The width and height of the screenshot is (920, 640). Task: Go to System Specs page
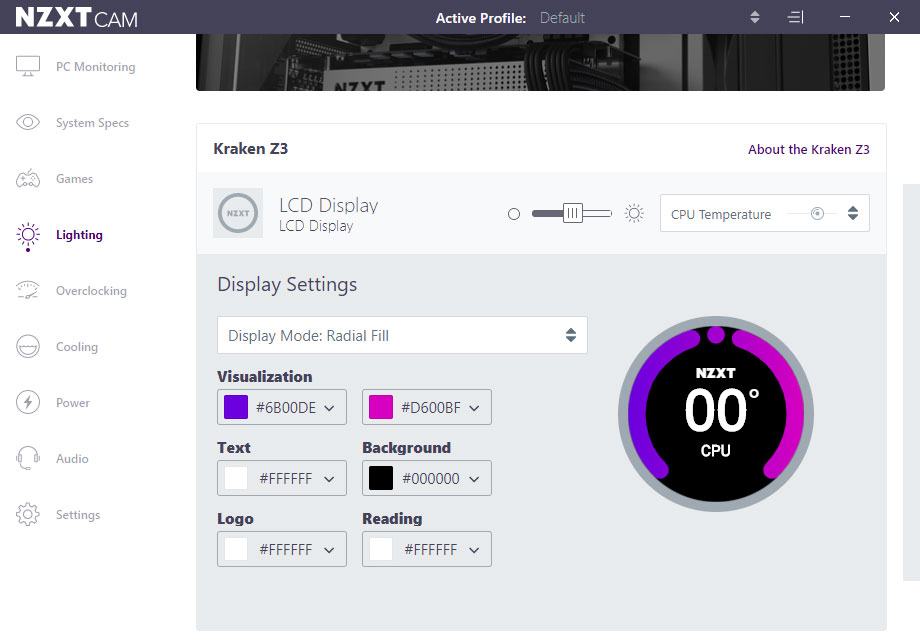pos(92,123)
